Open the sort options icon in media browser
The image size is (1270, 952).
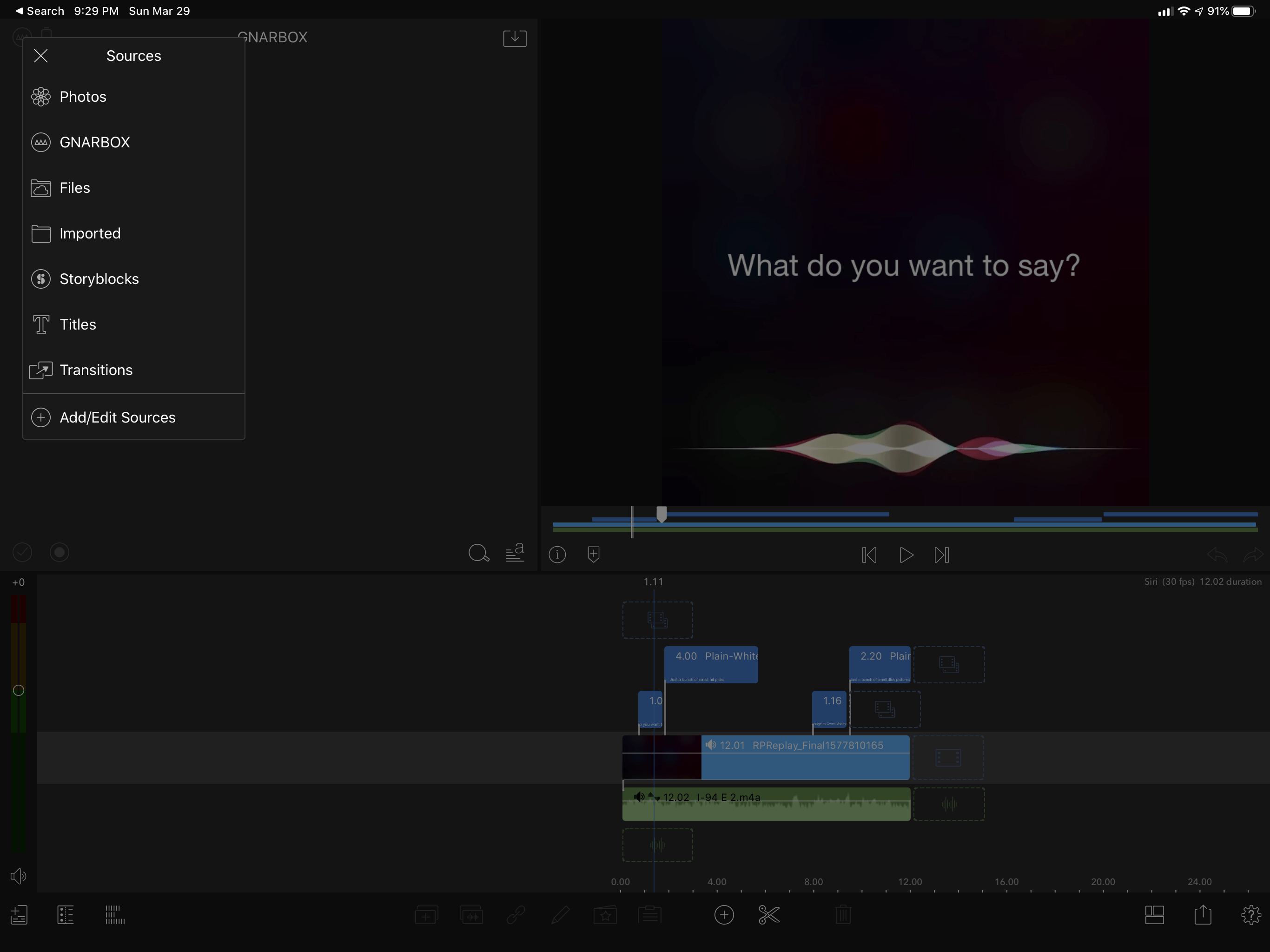(x=515, y=553)
